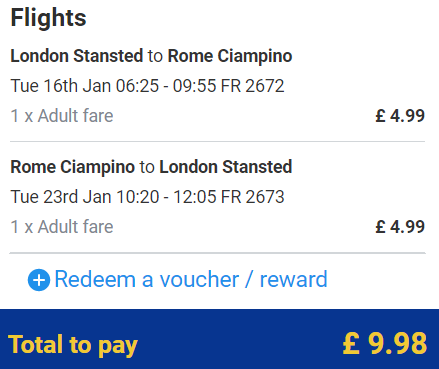Click arrival time 12:05 on return flight
The width and height of the screenshot is (439, 369).
pyautogui.click(x=194, y=197)
